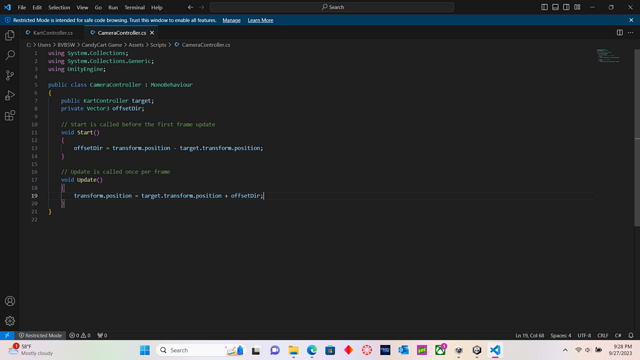
Task: Click the editor vertical scrollbar
Action: pyautogui.click(x=637, y=138)
